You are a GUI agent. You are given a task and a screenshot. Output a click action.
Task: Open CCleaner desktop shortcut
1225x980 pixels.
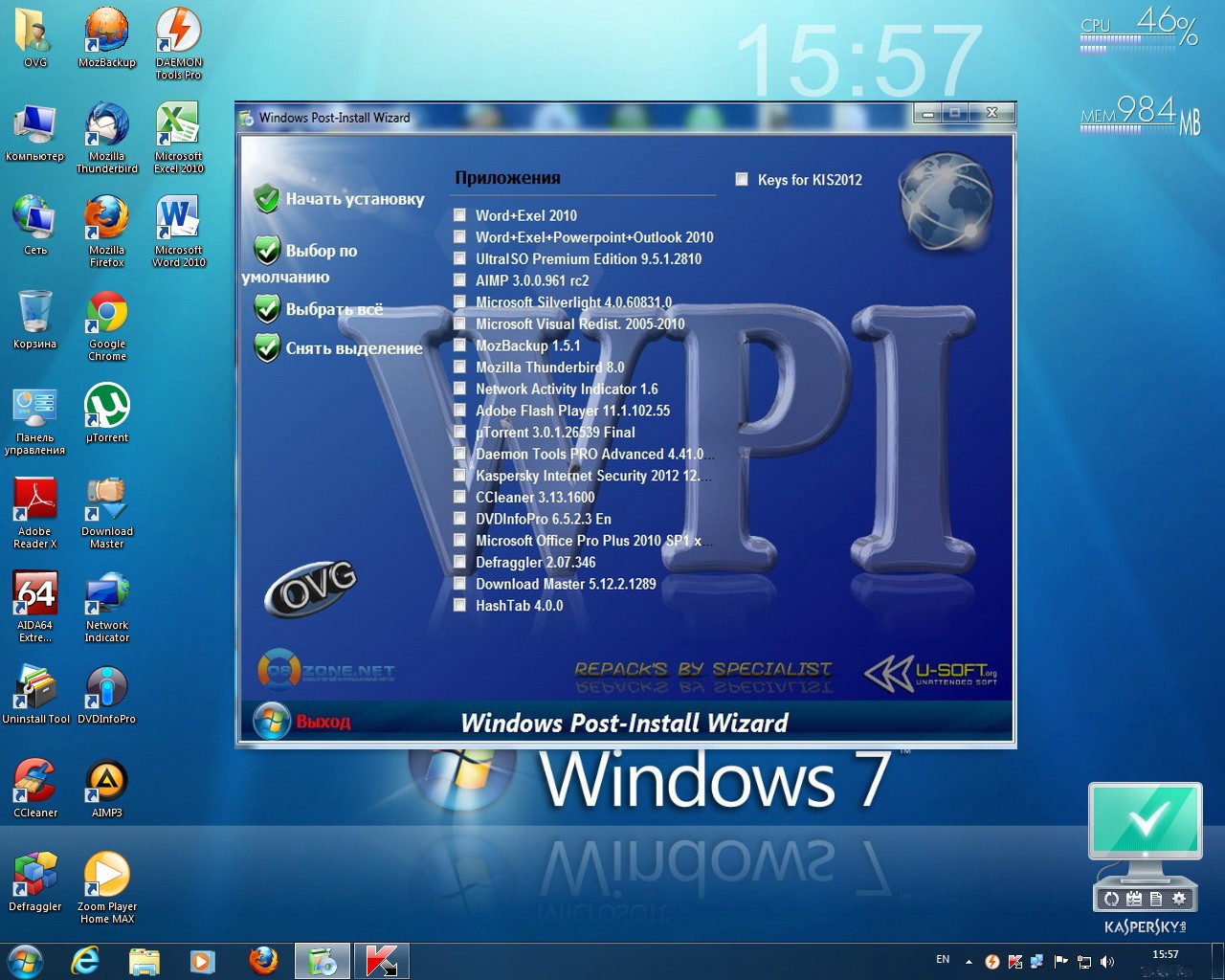point(35,789)
